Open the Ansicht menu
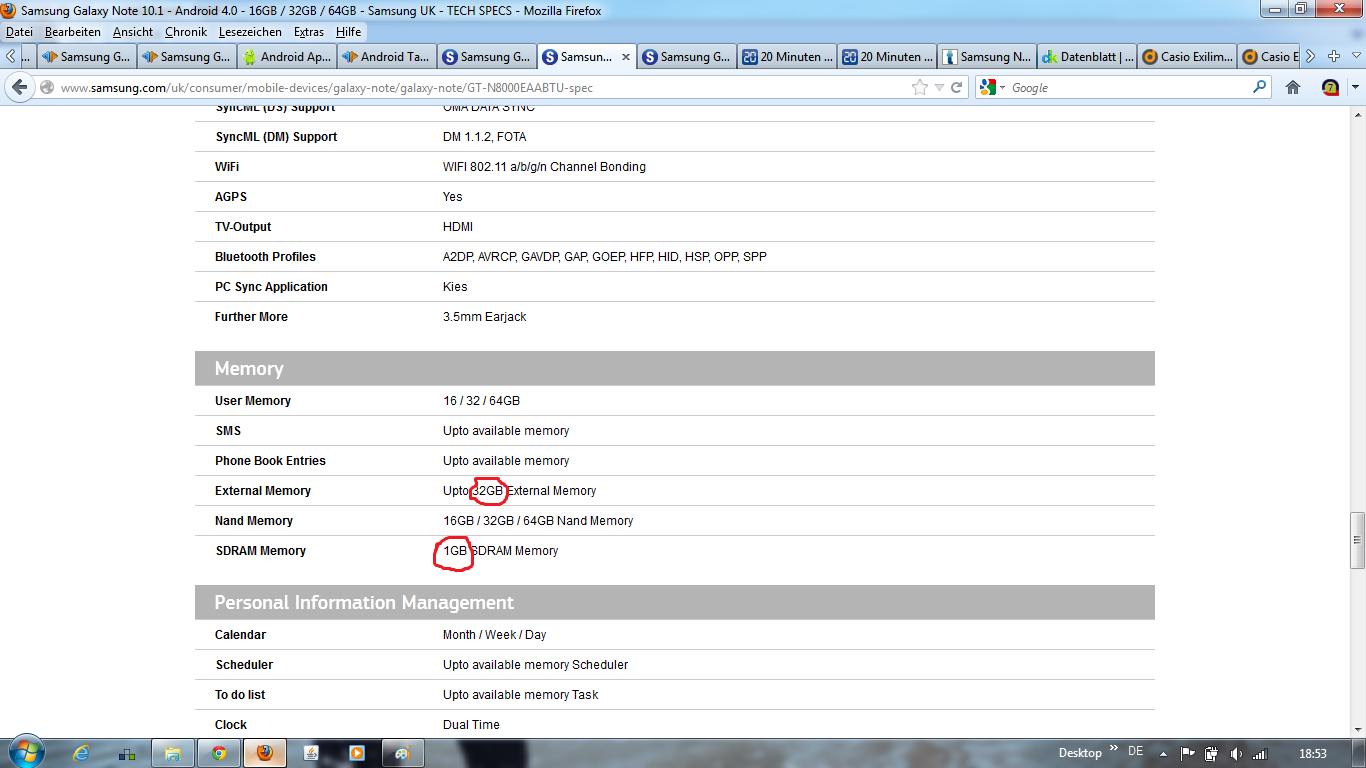This screenshot has height=768, width=1366. [x=133, y=32]
